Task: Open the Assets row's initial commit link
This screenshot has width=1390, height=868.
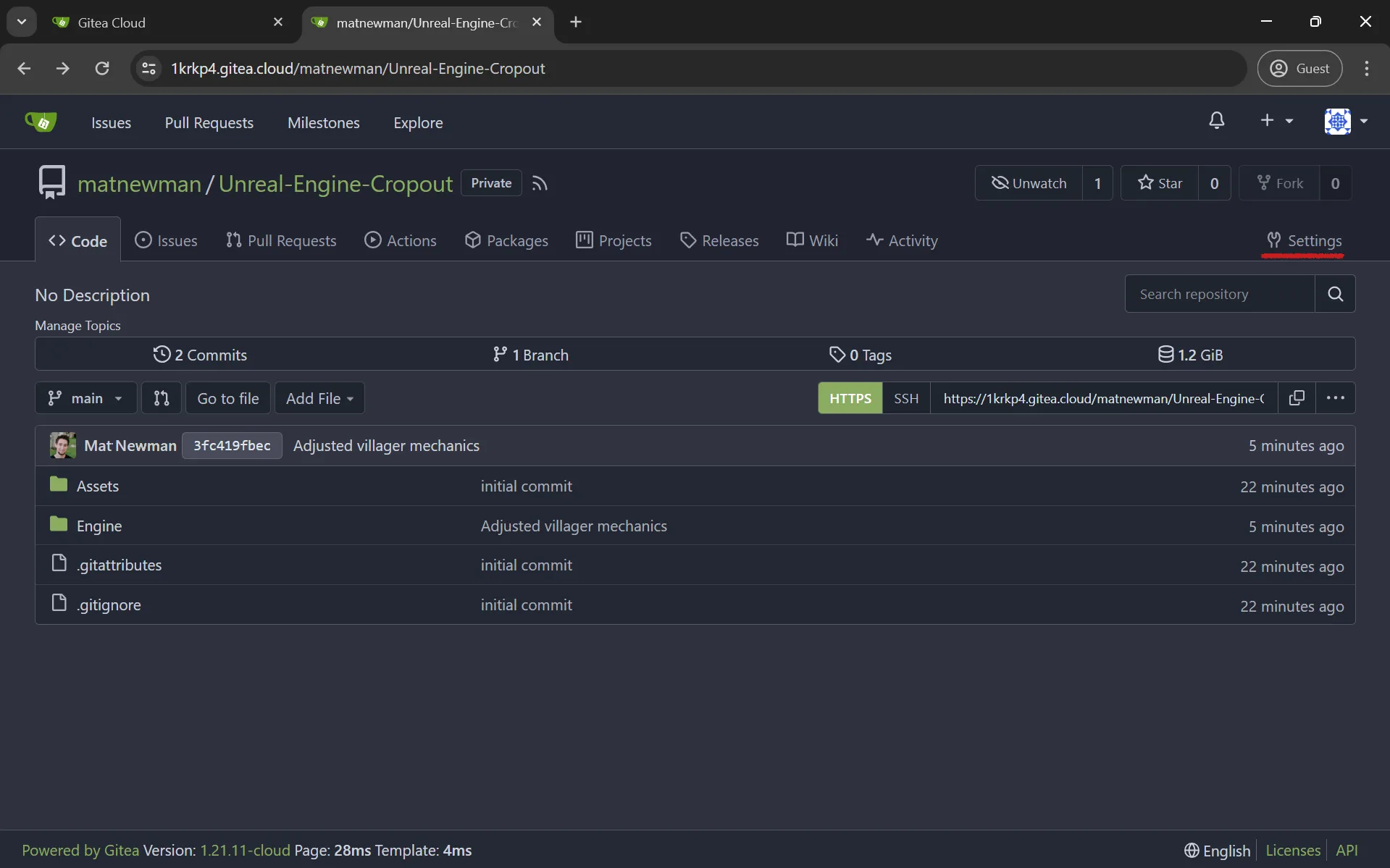Action: pos(526,486)
